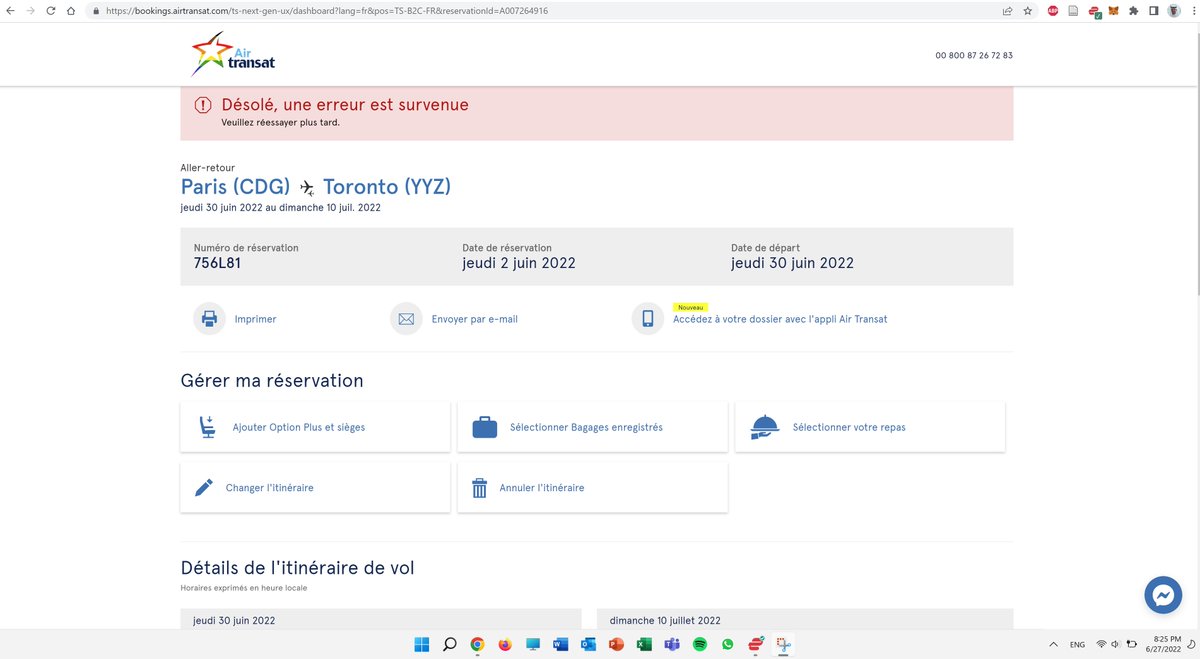Click the Paris (CDG) heading text
The height and width of the screenshot is (659, 1200).
pyautogui.click(x=235, y=186)
